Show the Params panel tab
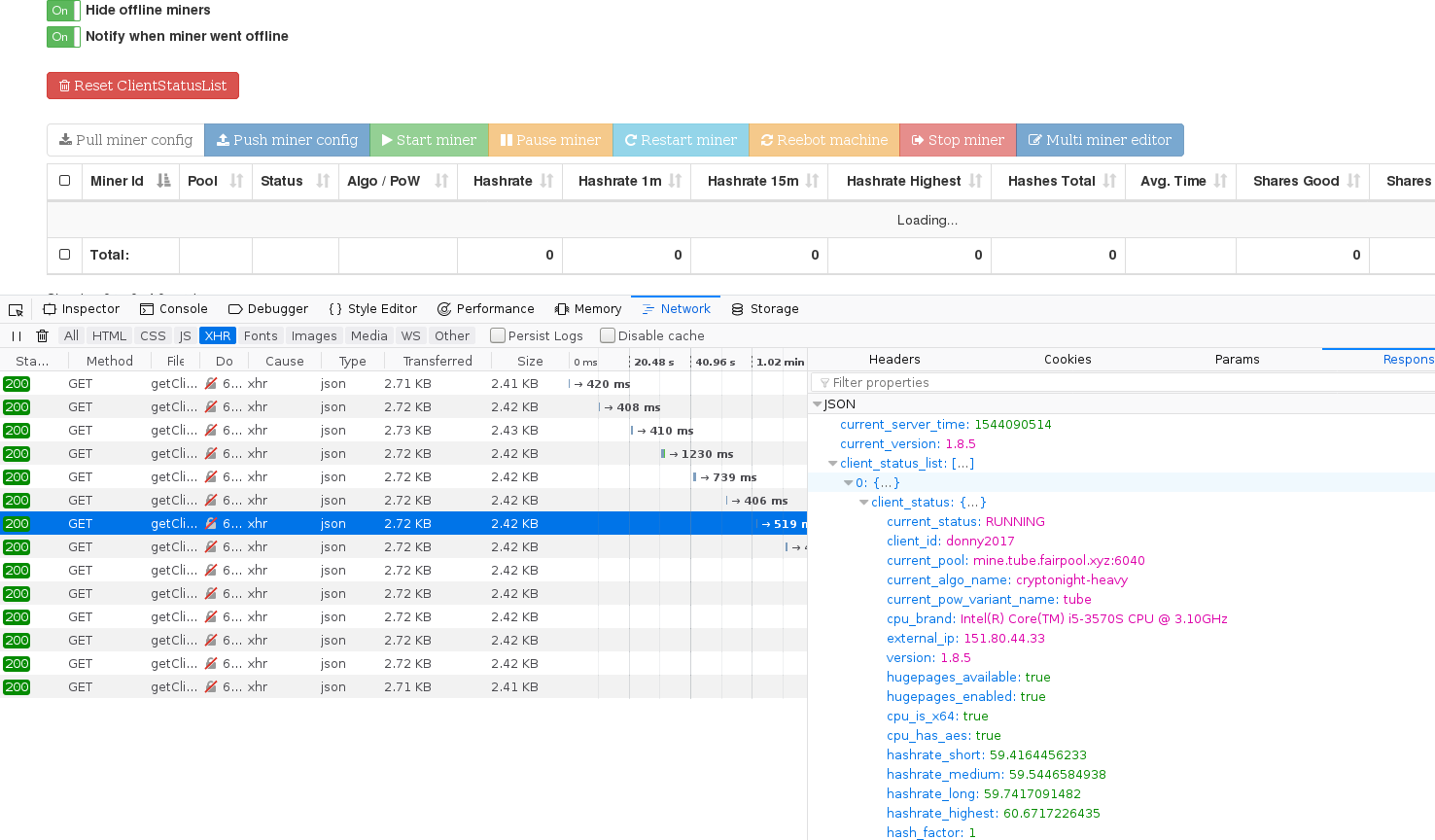The height and width of the screenshot is (840, 1435). point(1238,360)
